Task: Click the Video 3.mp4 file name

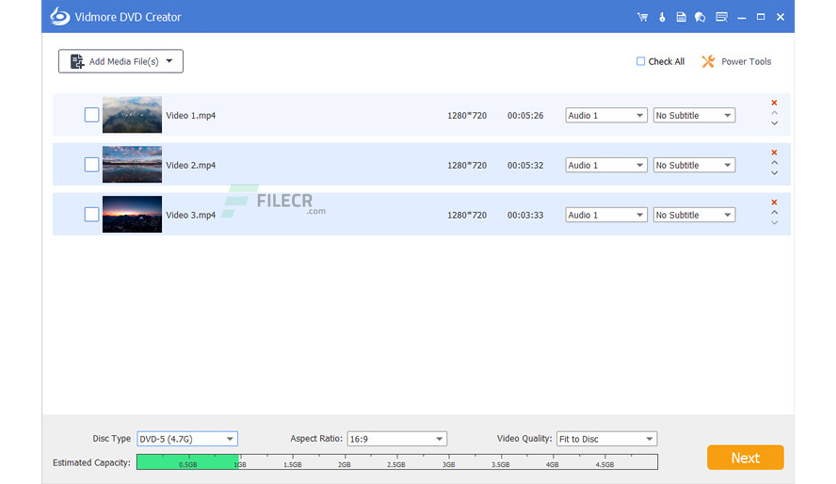Action: [191, 215]
